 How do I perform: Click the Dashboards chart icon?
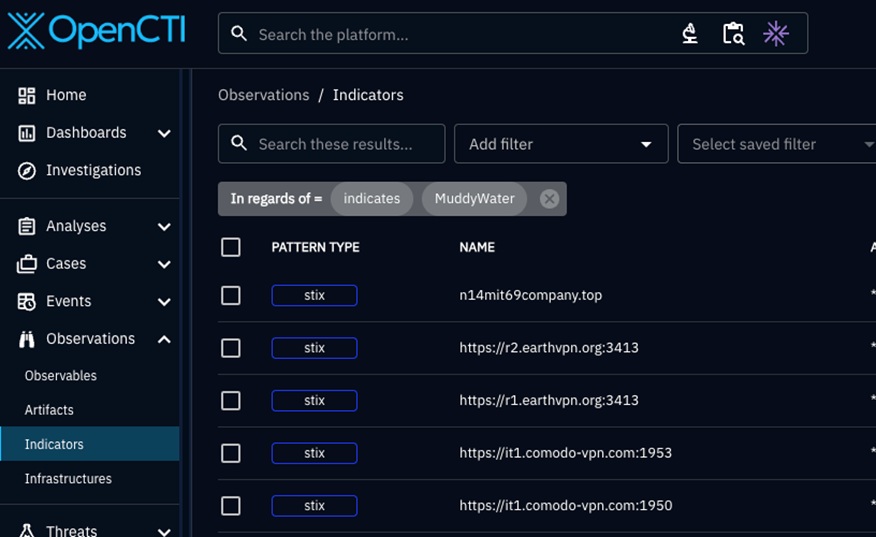pos(26,133)
